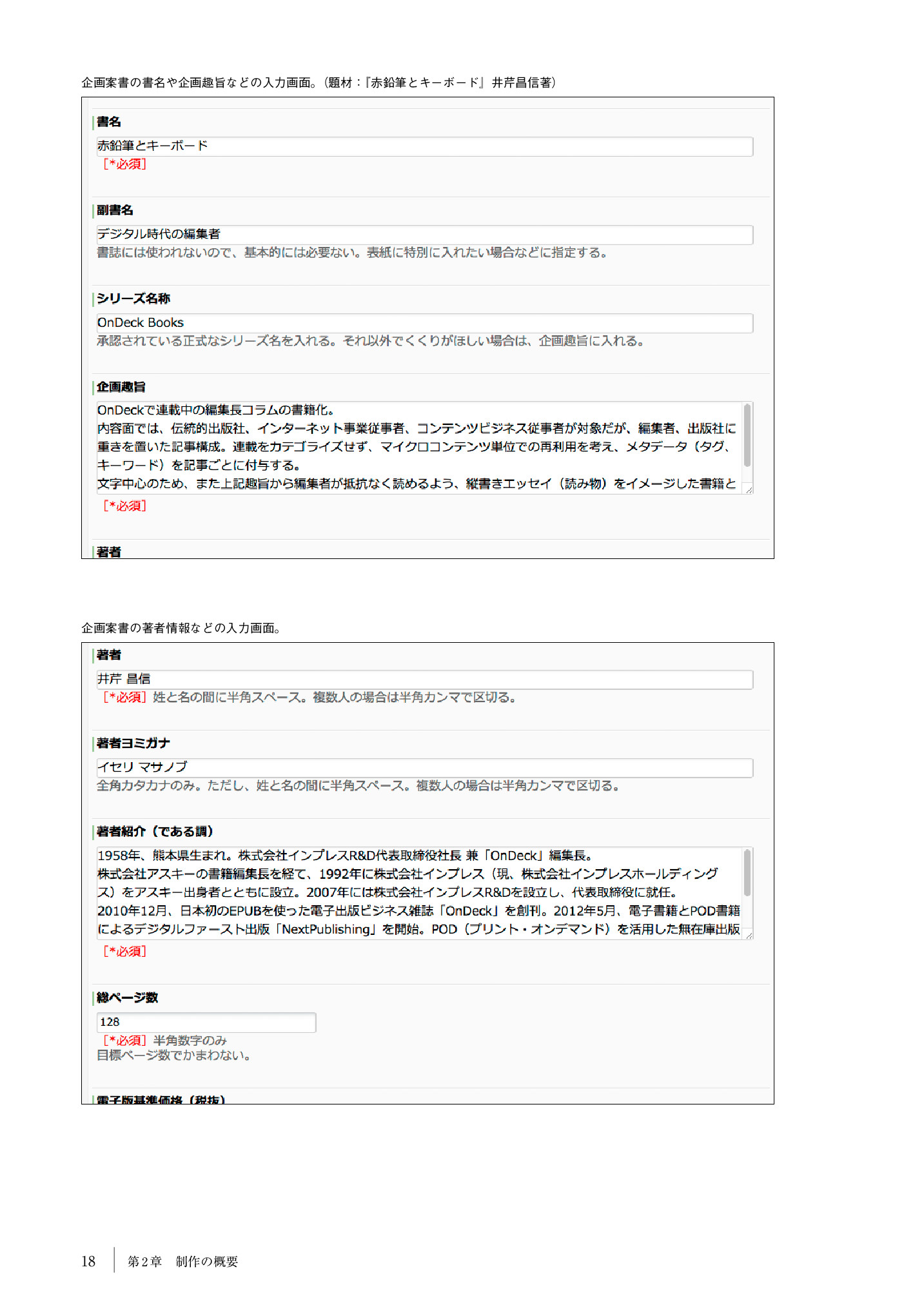
Task: Click the 書名 section label
Action: (x=109, y=122)
